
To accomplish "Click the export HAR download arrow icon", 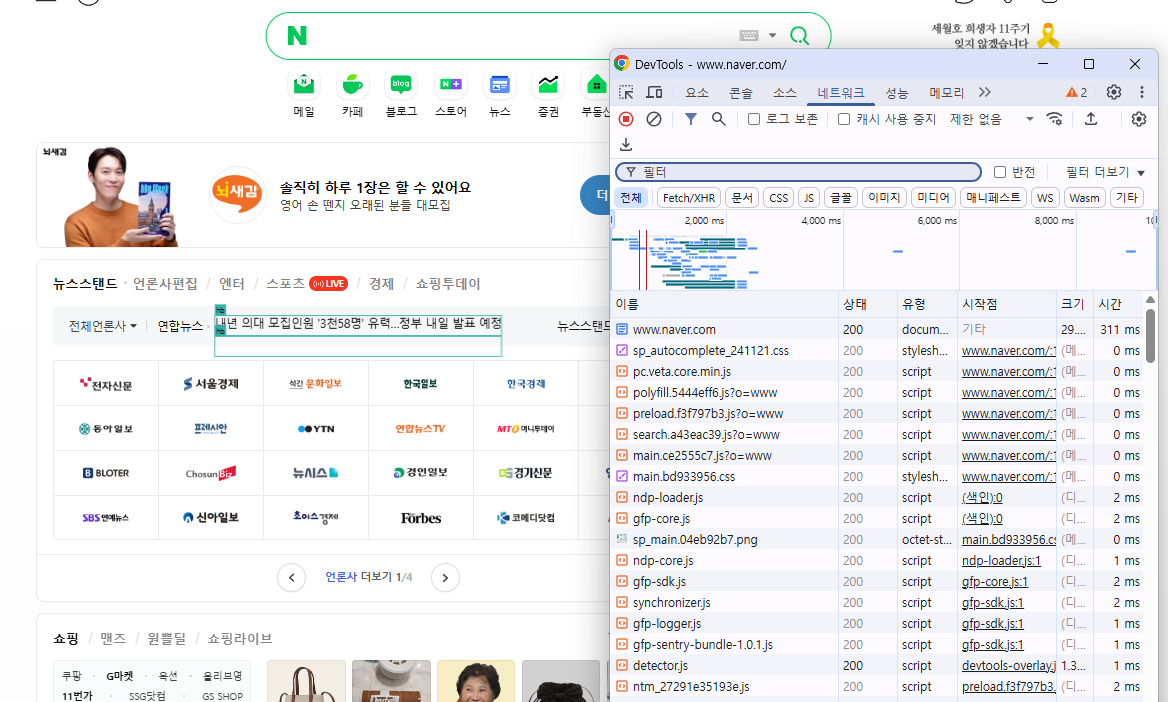I will click(626, 145).
